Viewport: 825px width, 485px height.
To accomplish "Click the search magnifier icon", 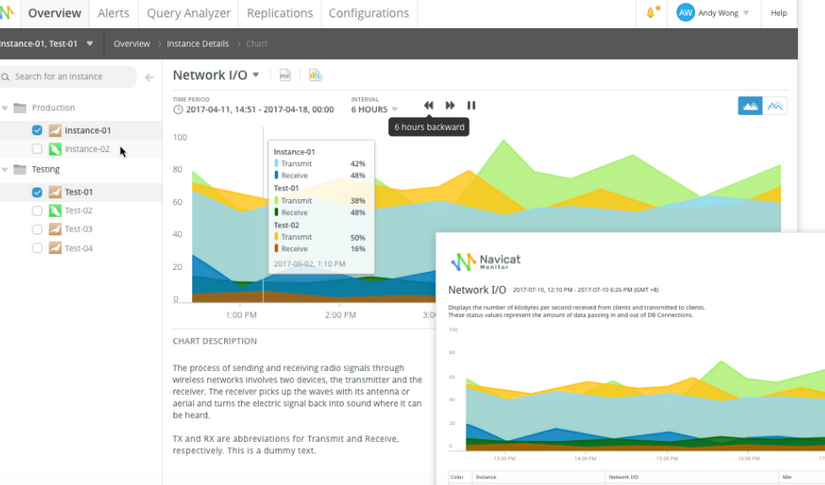I will point(6,77).
